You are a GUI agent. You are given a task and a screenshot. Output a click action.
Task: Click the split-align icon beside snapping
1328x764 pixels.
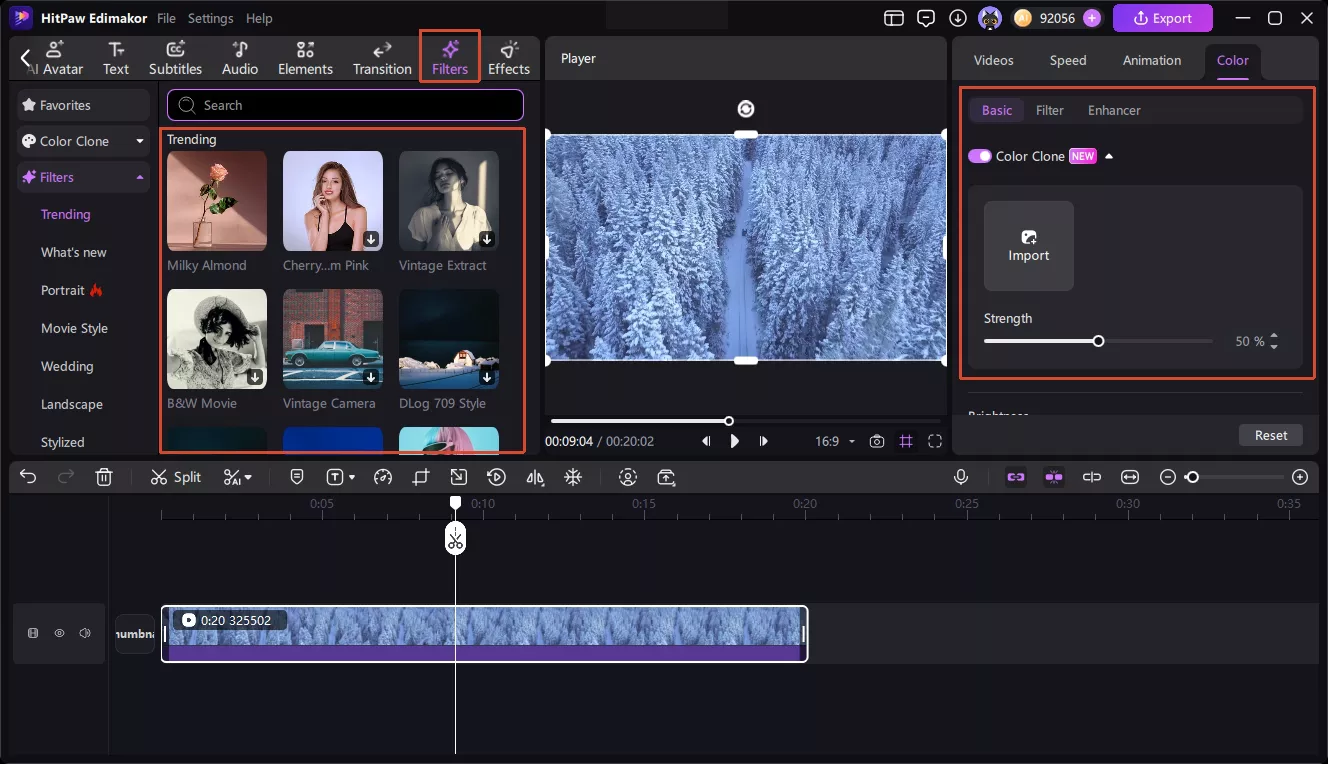point(1092,477)
